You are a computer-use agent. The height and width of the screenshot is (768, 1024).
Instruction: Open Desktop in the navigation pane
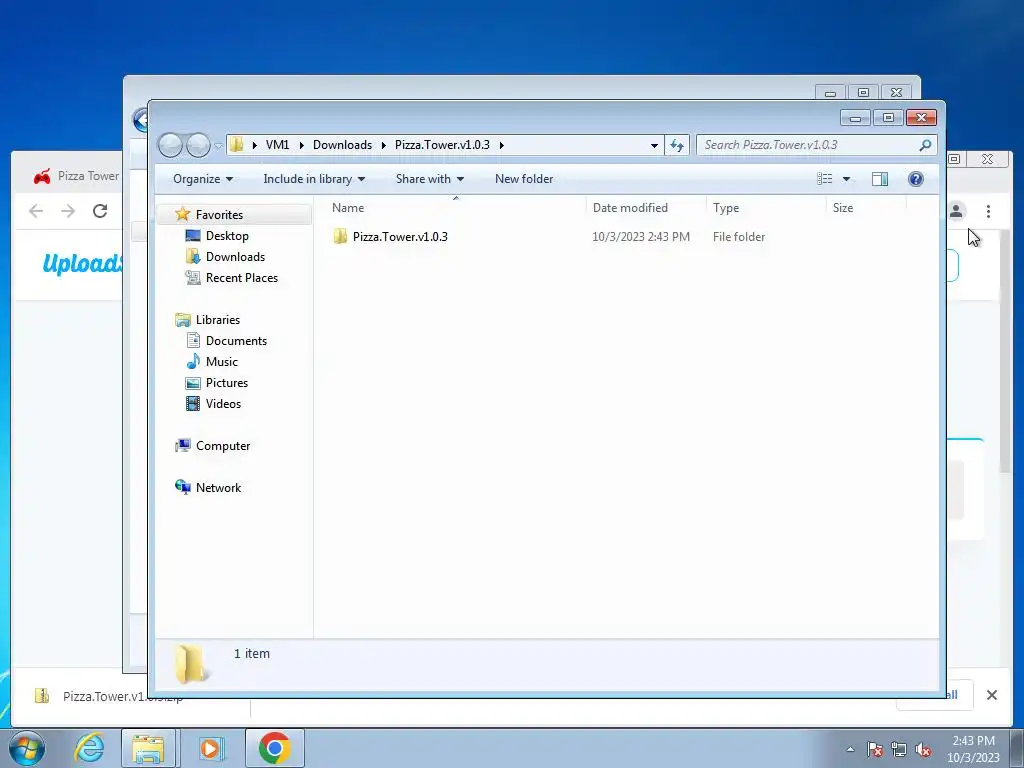click(227, 236)
